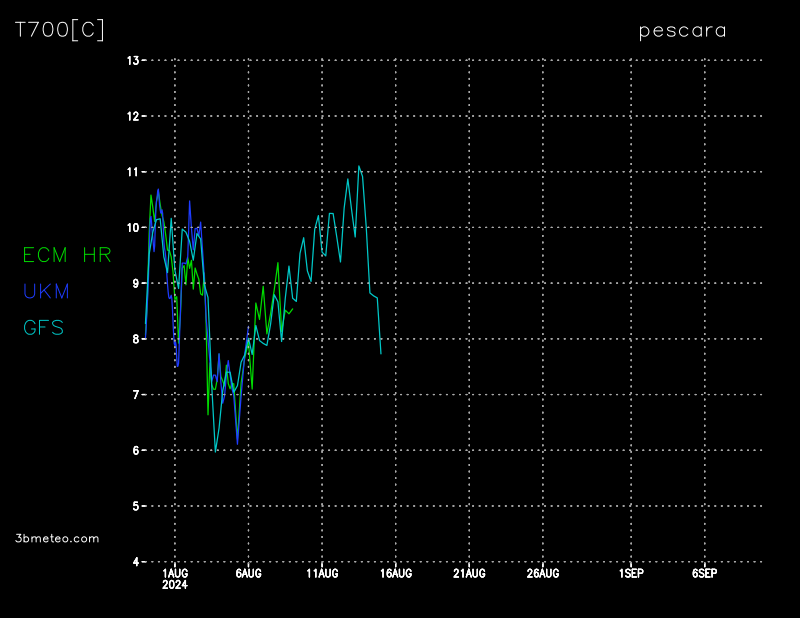Click the 16AUG date axis label
Image resolution: width=800 pixels, height=618 pixels.
click(396, 574)
